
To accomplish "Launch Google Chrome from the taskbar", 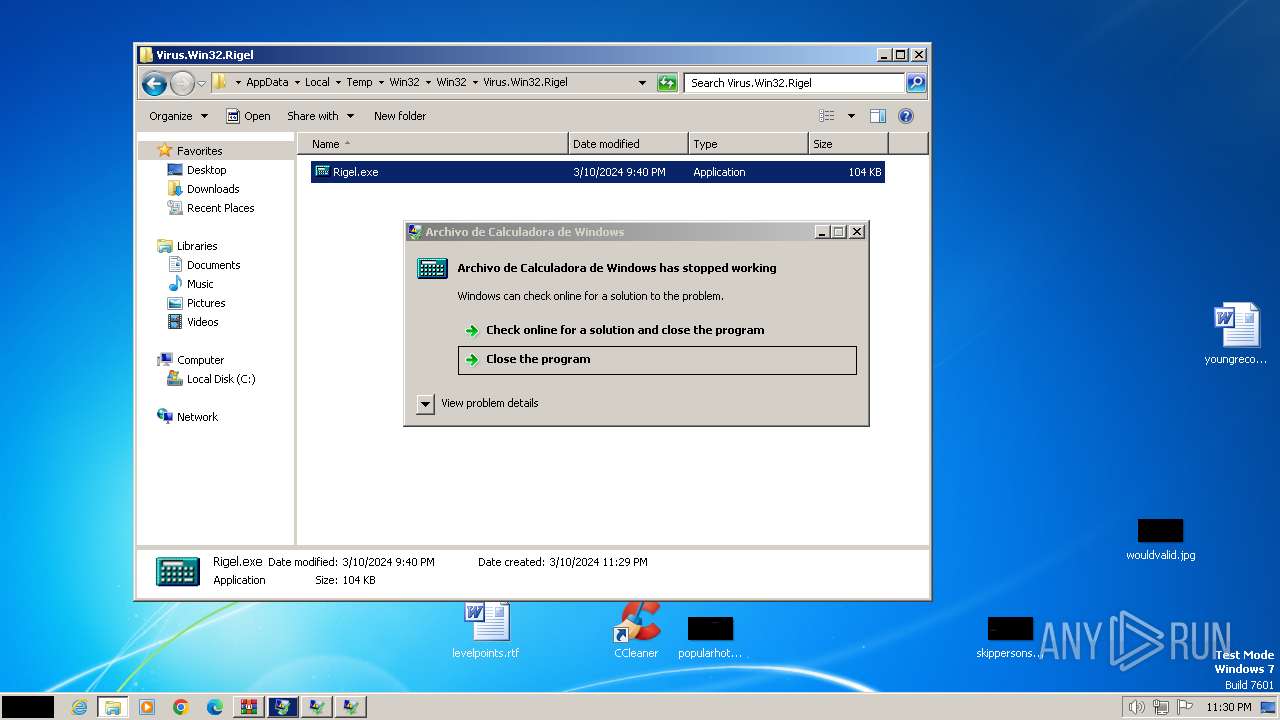I will pos(181,707).
